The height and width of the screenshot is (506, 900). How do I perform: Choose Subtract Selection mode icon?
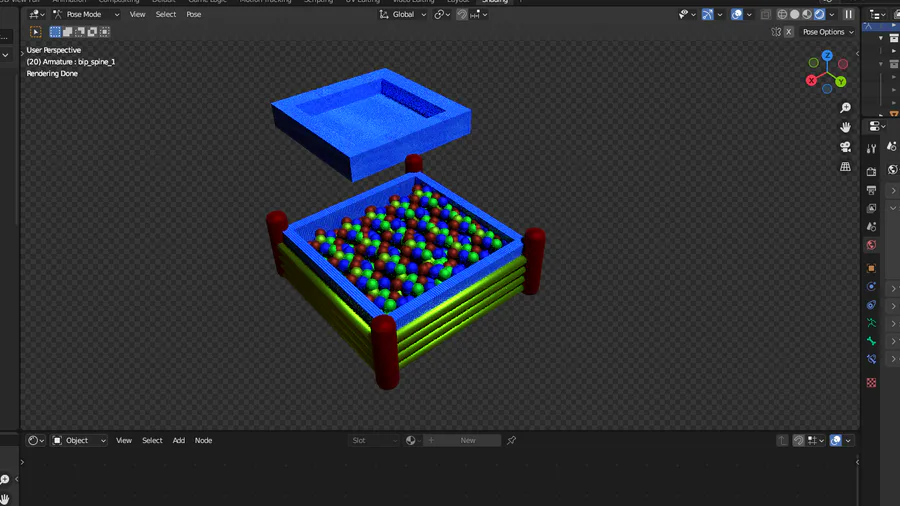80,32
